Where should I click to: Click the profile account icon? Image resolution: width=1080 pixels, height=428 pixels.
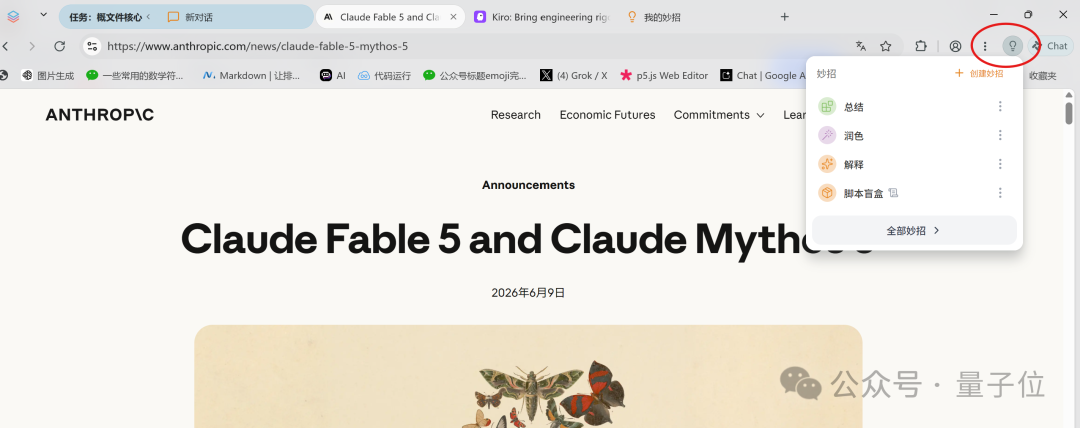[x=955, y=46]
